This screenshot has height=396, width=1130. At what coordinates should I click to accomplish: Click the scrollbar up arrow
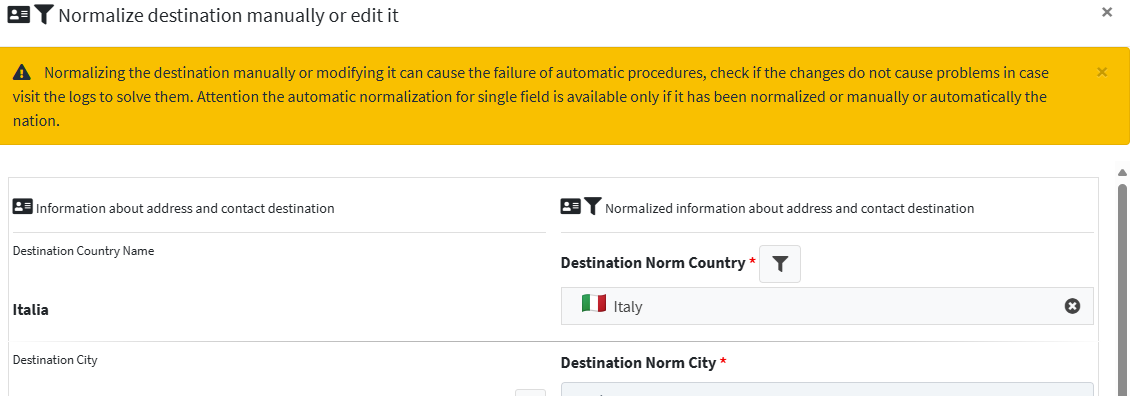pyautogui.click(x=1122, y=172)
